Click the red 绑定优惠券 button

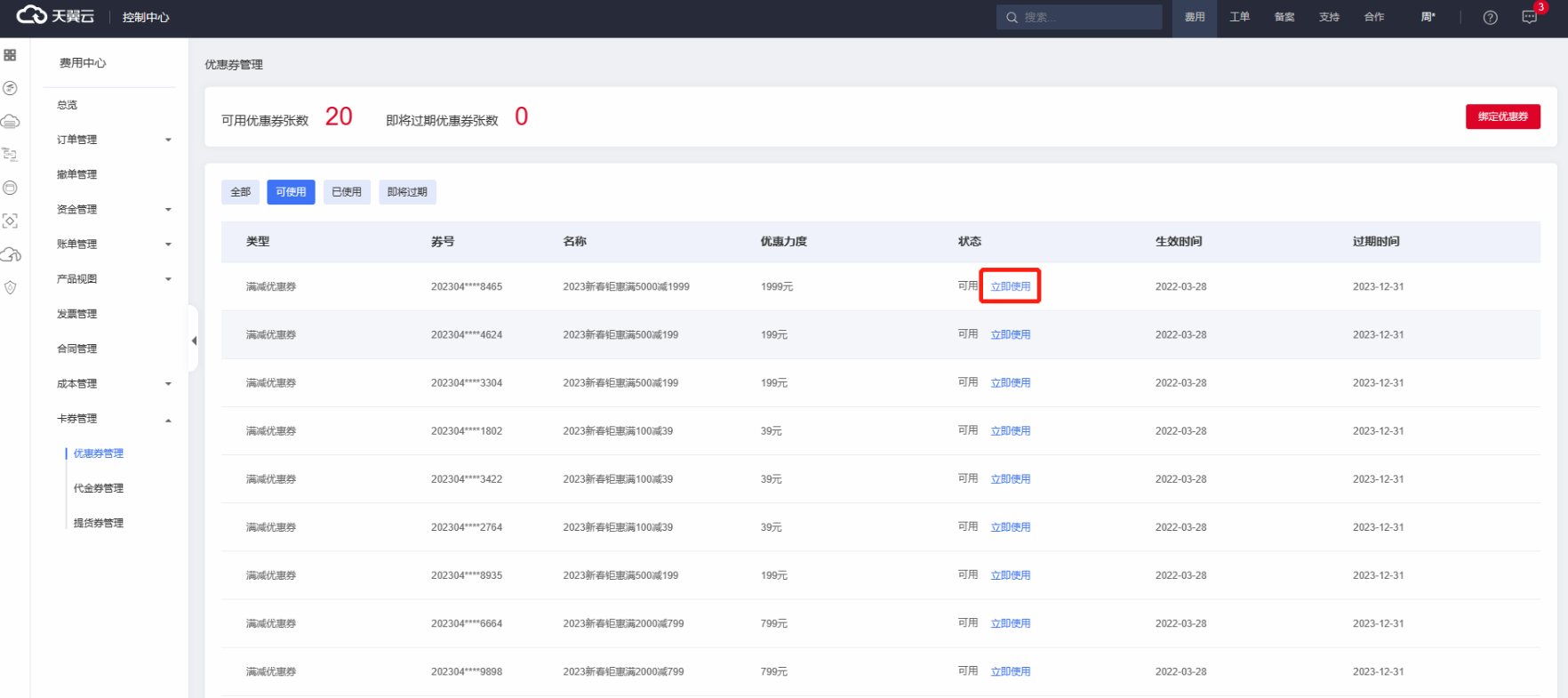coord(1502,116)
